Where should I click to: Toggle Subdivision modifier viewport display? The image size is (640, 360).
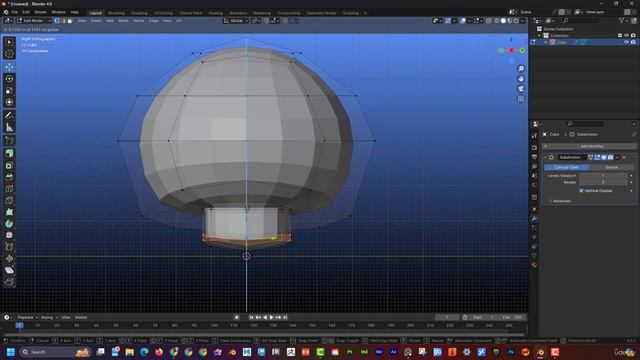pyautogui.click(x=604, y=157)
